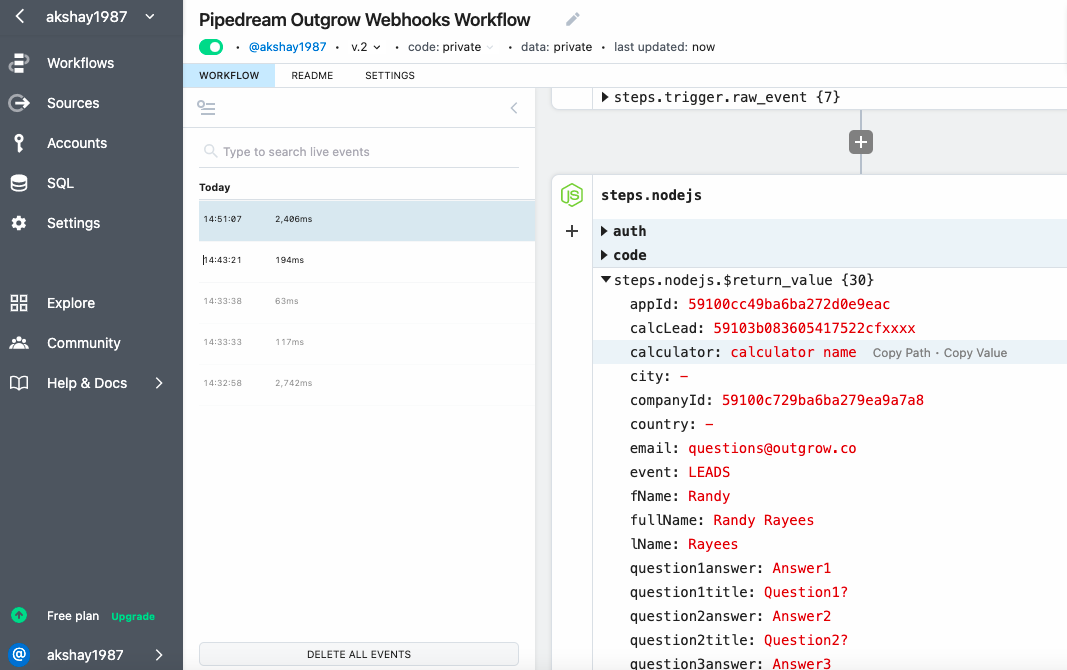Click the question1title value Question1?
This screenshot has height=670, width=1067.
coord(806,592)
